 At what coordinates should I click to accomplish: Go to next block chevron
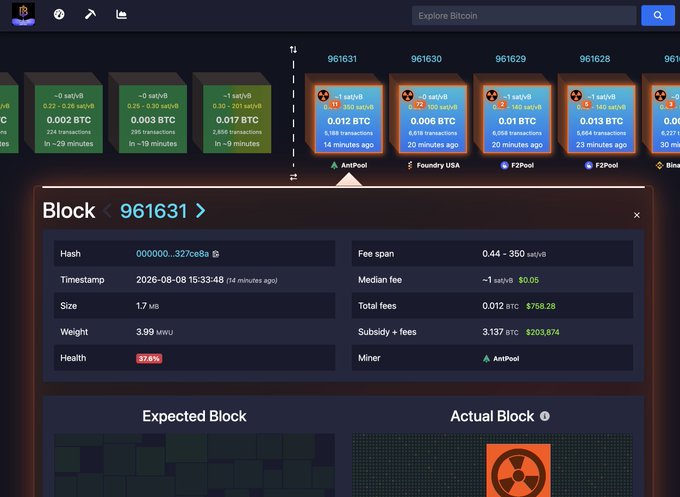pos(201,211)
